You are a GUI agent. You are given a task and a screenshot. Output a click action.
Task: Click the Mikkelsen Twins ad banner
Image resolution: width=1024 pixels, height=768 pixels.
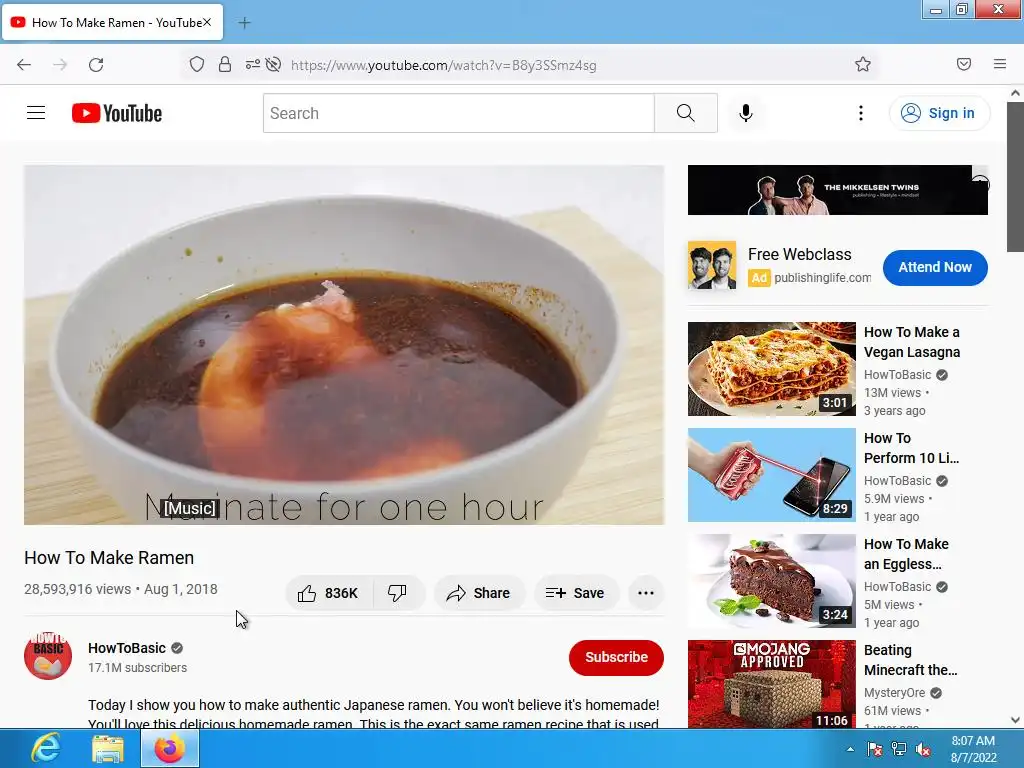pos(837,189)
